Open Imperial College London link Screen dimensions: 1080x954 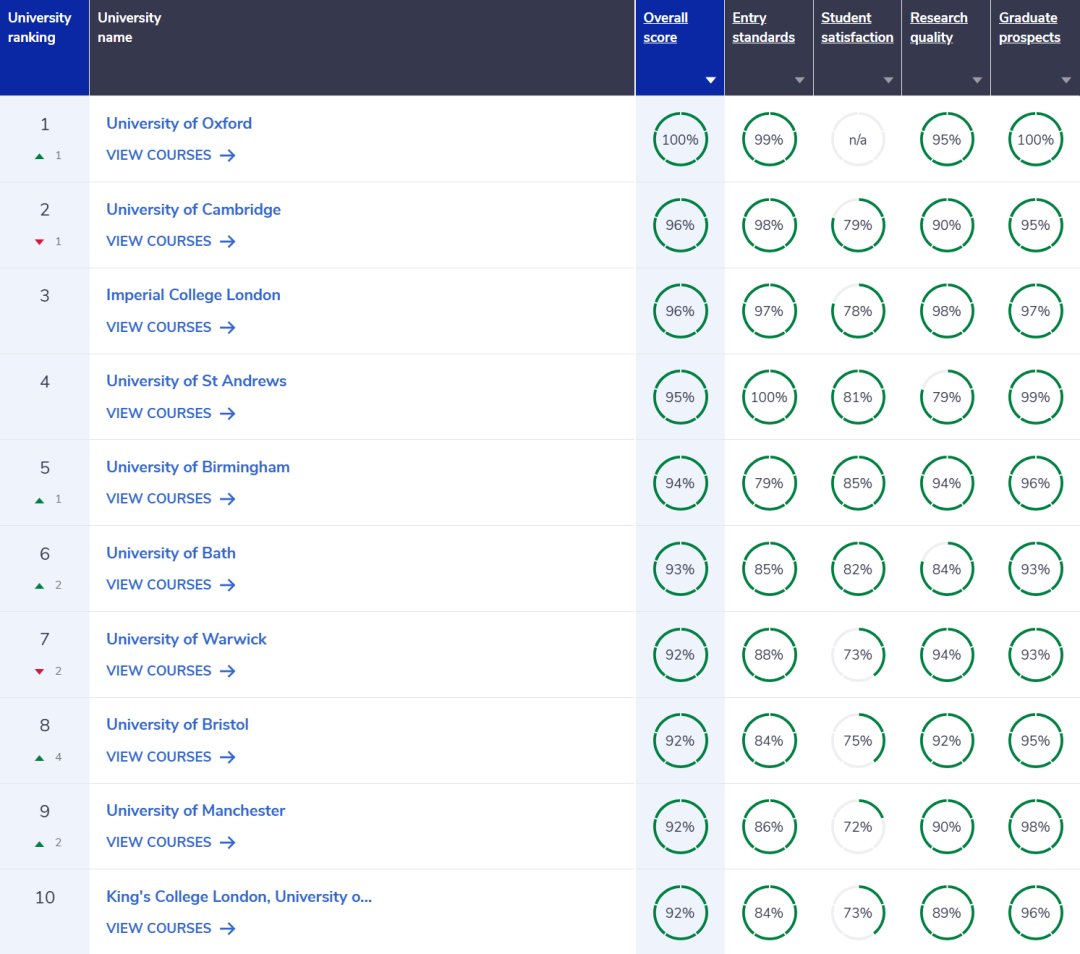pos(193,295)
